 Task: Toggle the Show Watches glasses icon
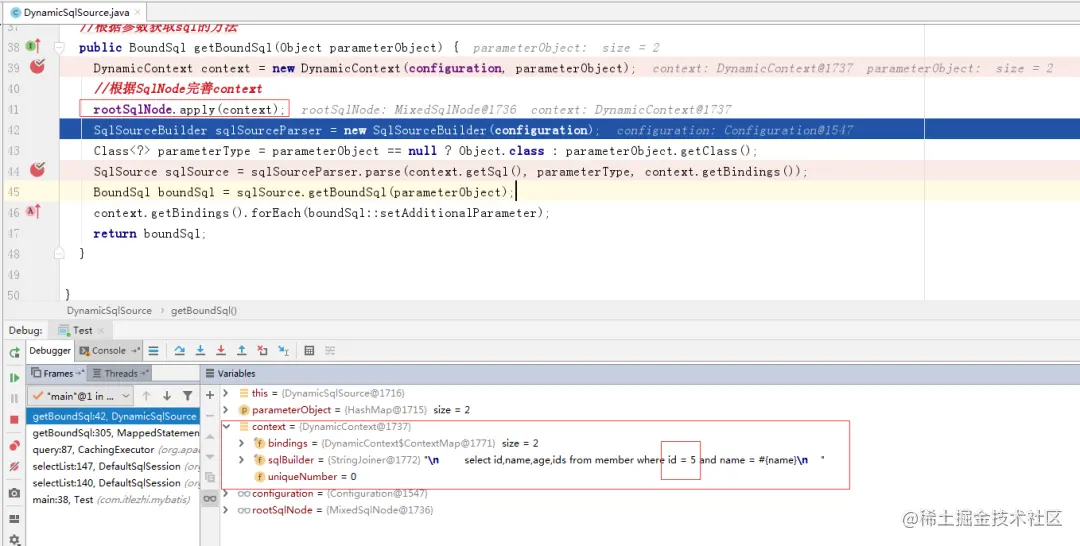[x=210, y=498]
